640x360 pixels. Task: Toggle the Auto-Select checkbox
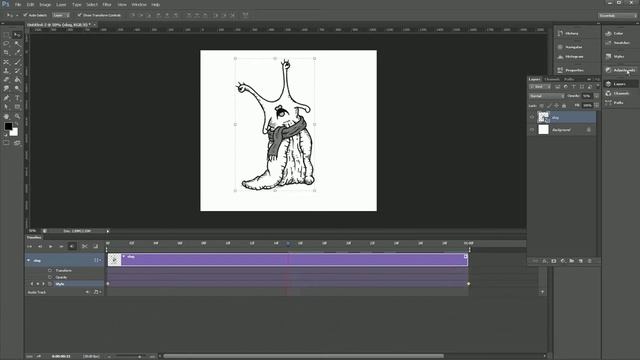(x=25, y=15)
